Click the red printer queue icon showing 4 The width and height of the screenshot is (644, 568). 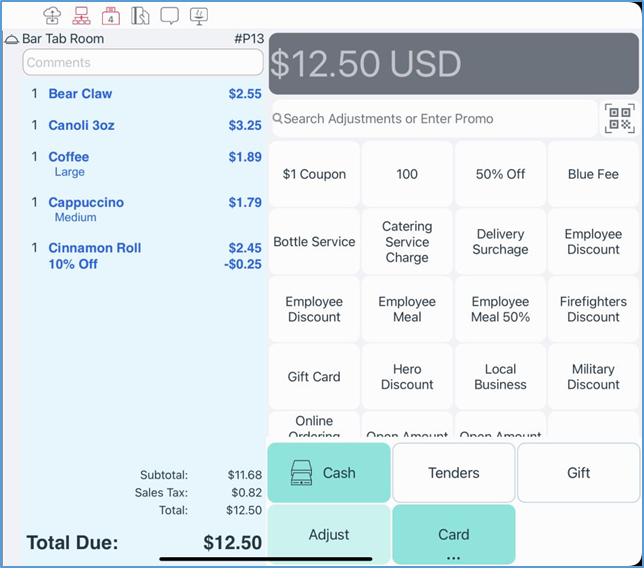pos(111,15)
